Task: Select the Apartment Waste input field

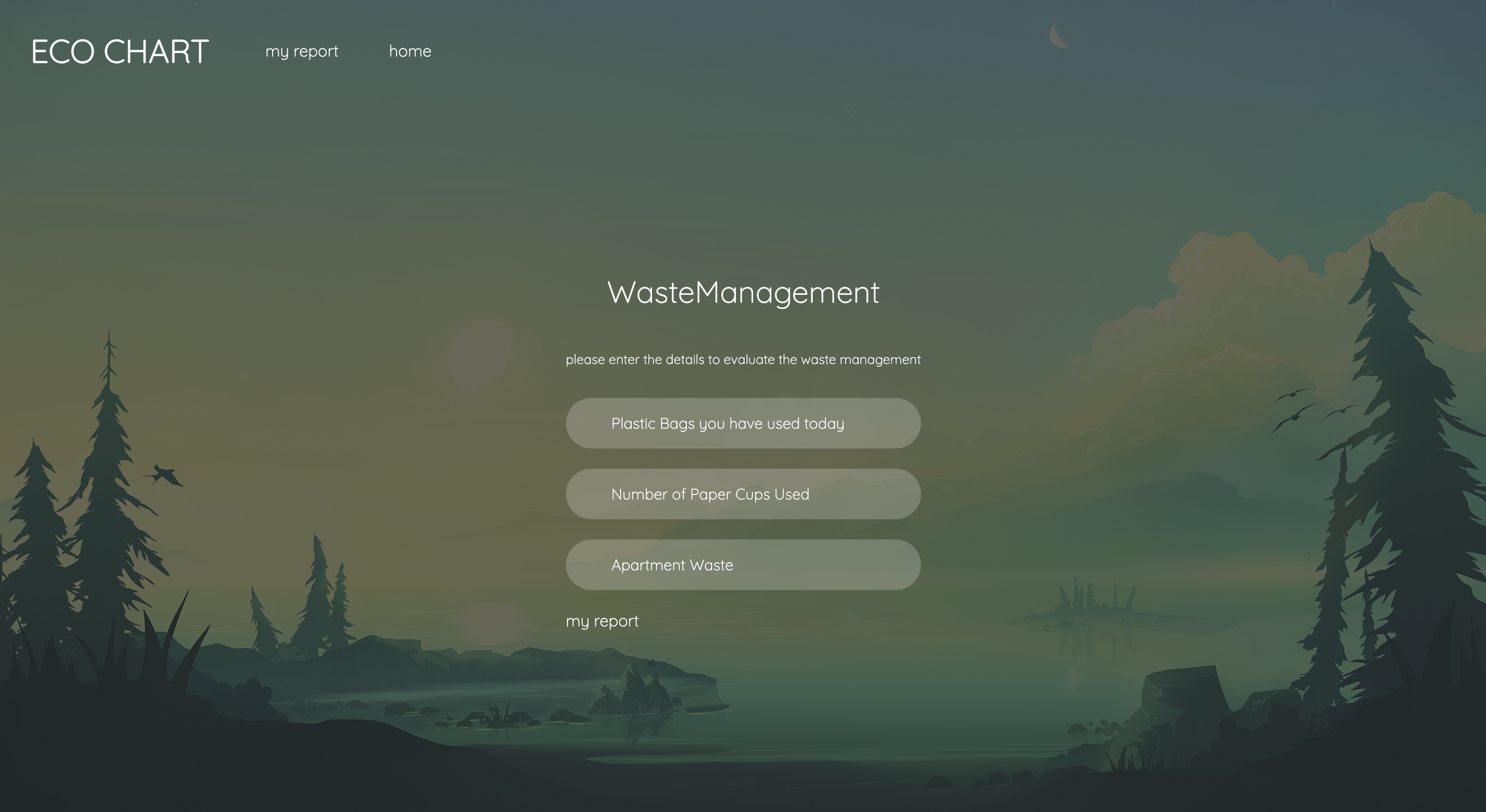Action: (x=743, y=565)
